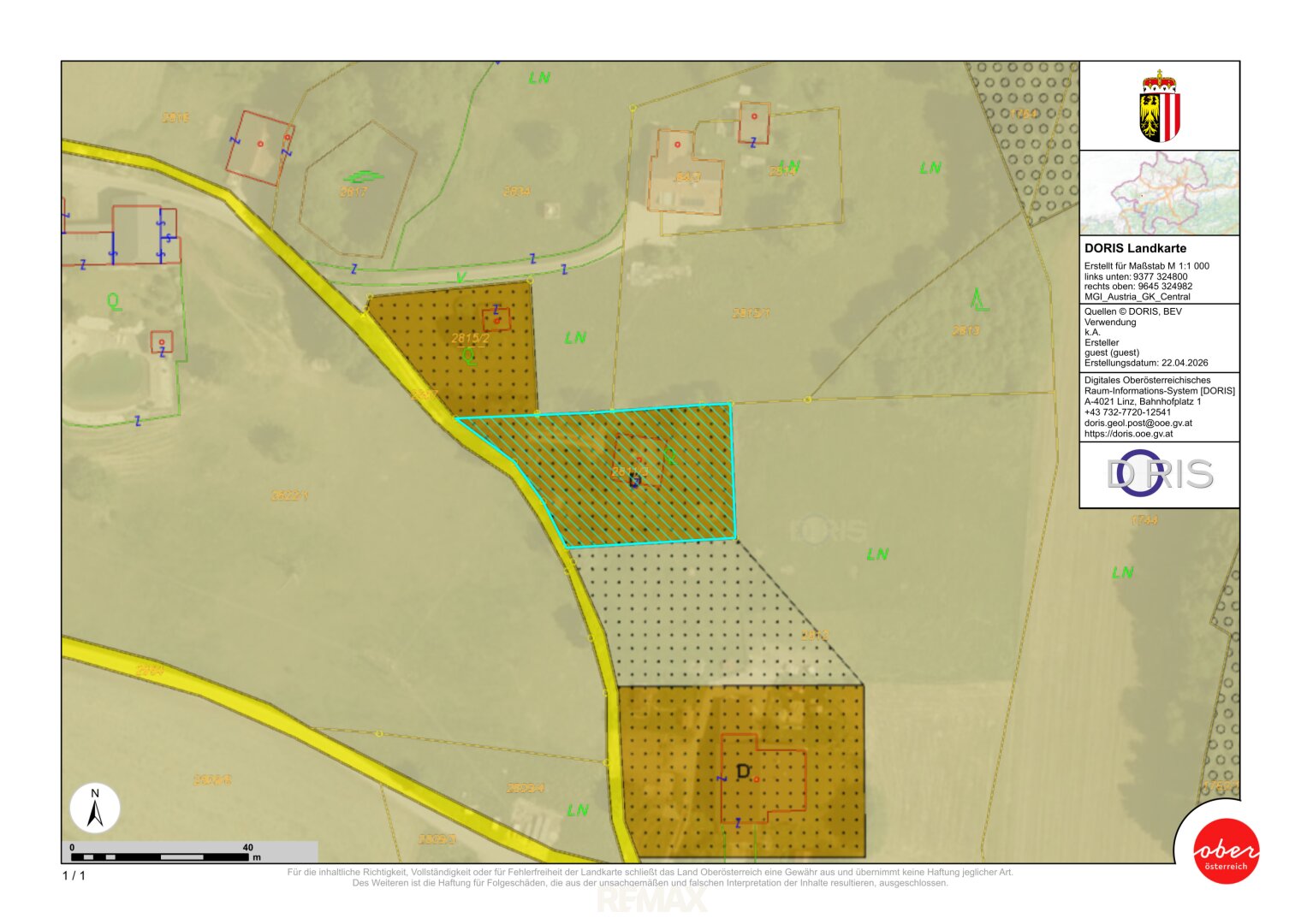1307x924 pixels.
Task: Click the parcel label 2817
Action: pyautogui.click(x=353, y=192)
